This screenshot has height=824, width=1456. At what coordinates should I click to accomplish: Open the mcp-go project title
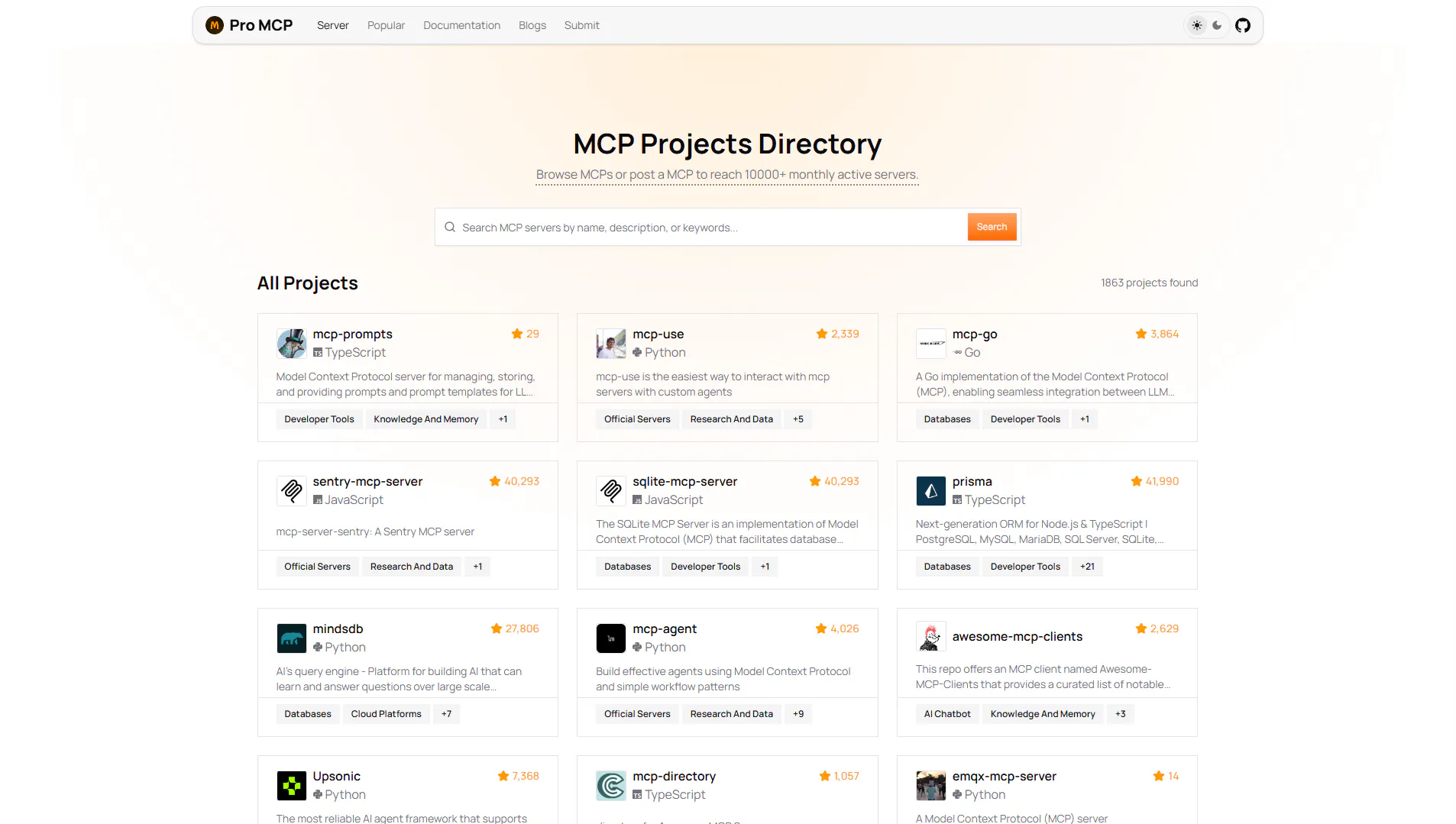tap(975, 334)
